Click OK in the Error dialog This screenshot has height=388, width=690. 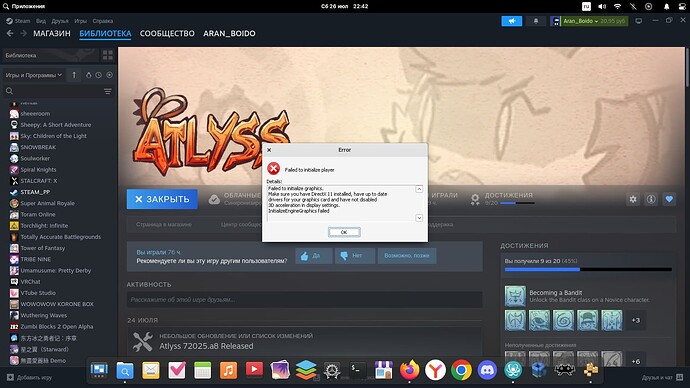pos(344,232)
